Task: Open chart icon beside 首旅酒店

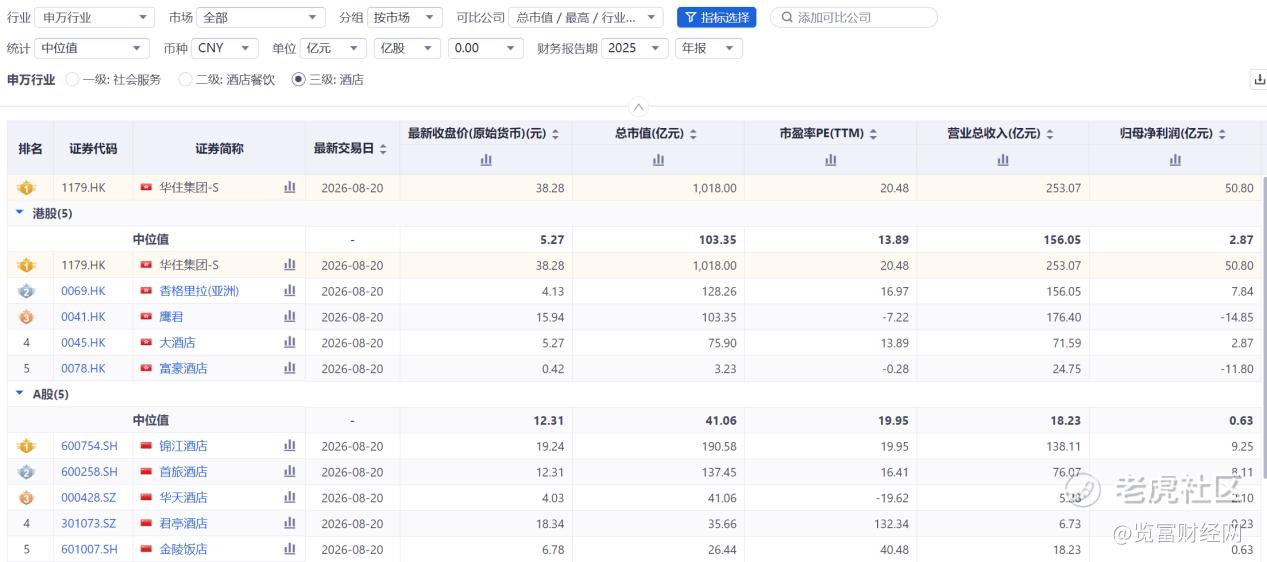Action: [x=290, y=472]
